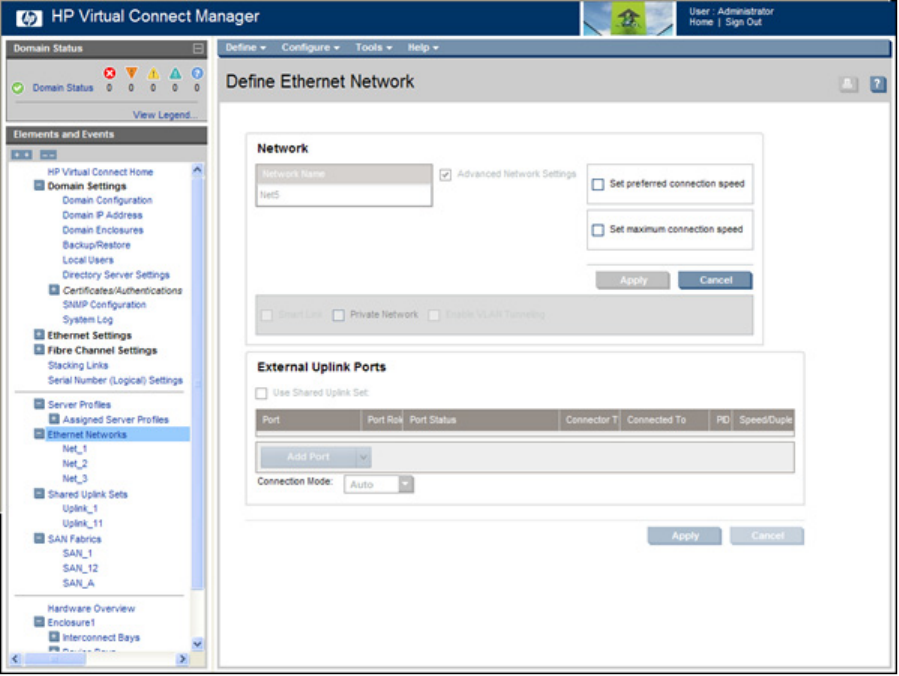Check the Private Network option
The image size is (899, 676).
coord(338,315)
